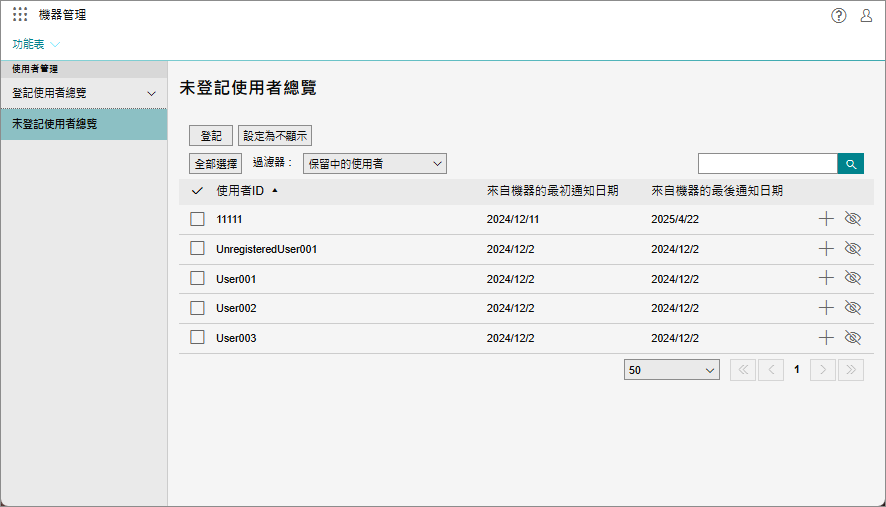Screen dimensions: 886x507
Task: Open the user account profile icon
Action: (866, 15)
